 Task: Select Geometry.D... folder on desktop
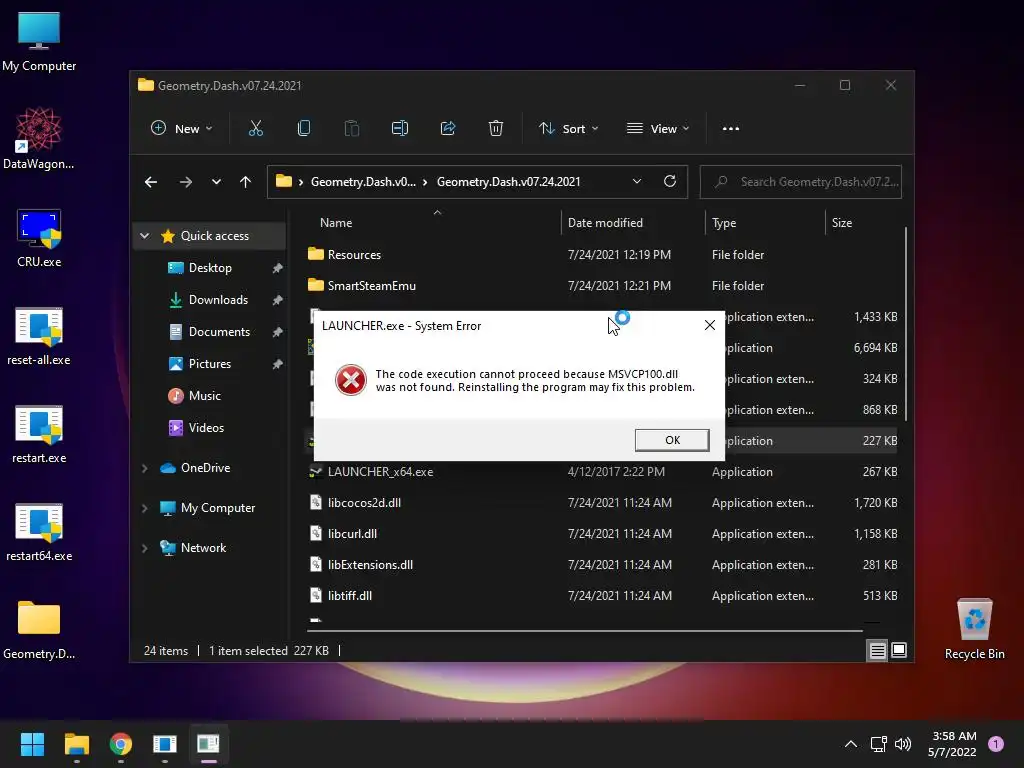tap(39, 630)
